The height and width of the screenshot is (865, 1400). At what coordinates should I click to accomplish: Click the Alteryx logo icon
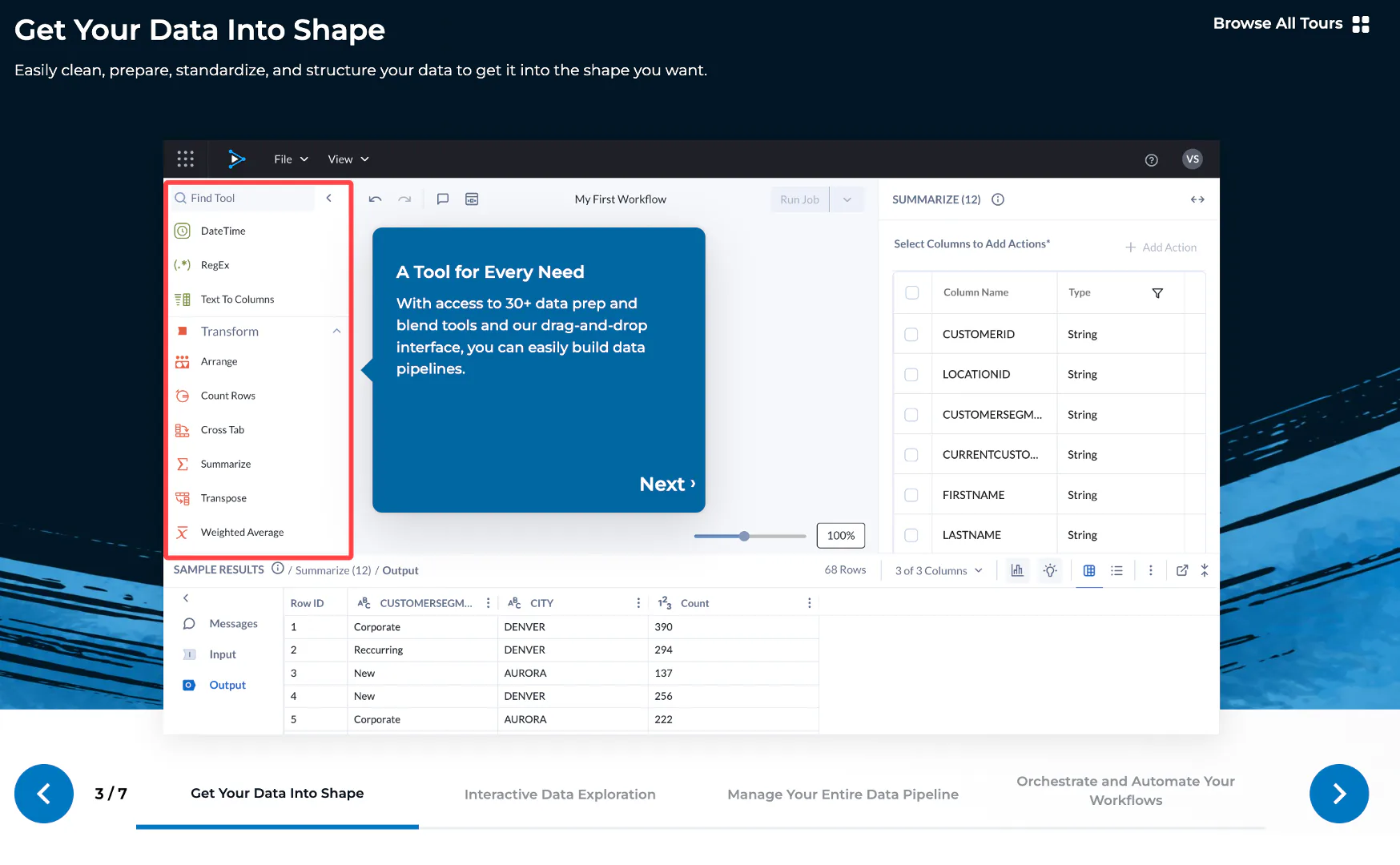(236, 159)
